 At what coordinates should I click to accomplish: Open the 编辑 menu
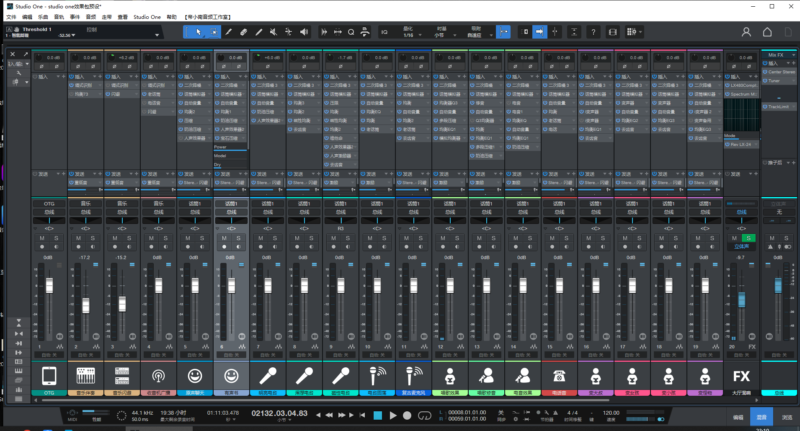click(27, 17)
